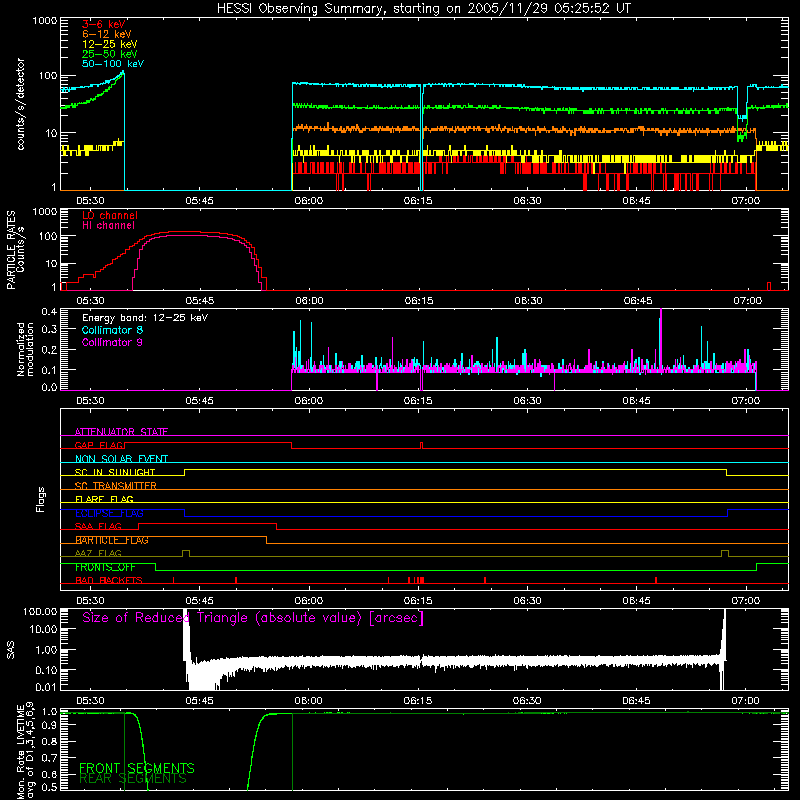Click the HESSI Observing Summary title text
Screen dimensions: 800x800
423,9
